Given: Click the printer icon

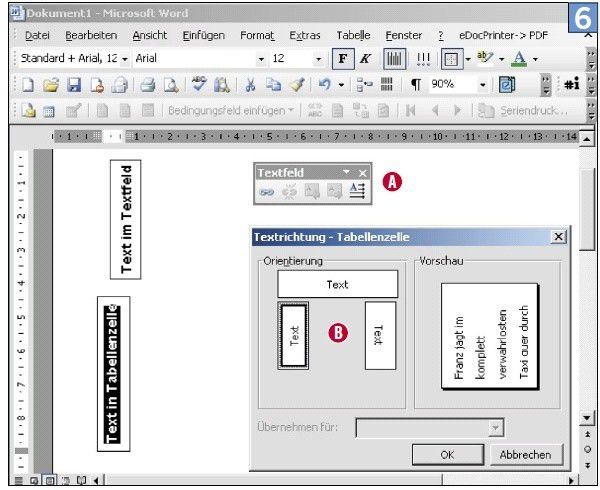Looking at the screenshot, I should click(x=147, y=85).
